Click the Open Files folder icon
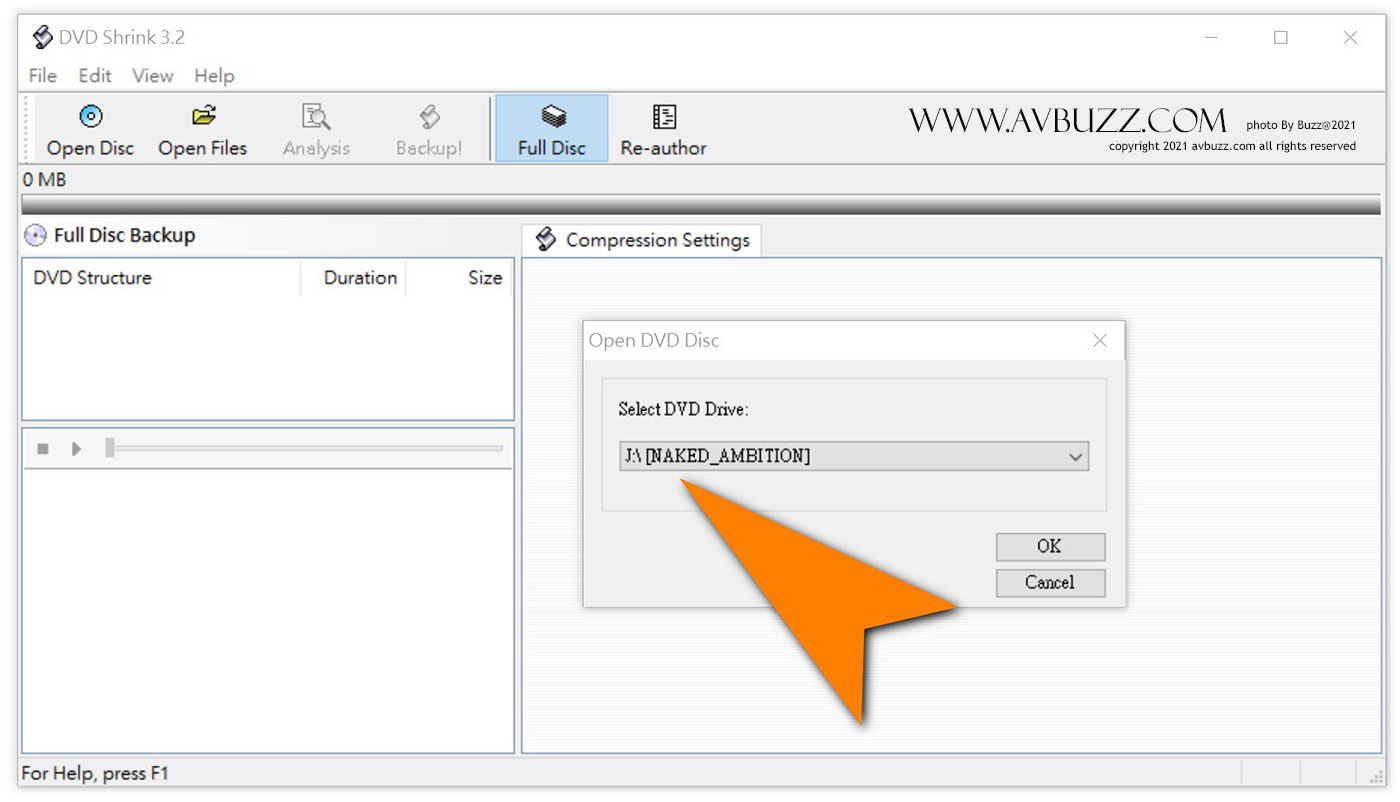 click(203, 117)
